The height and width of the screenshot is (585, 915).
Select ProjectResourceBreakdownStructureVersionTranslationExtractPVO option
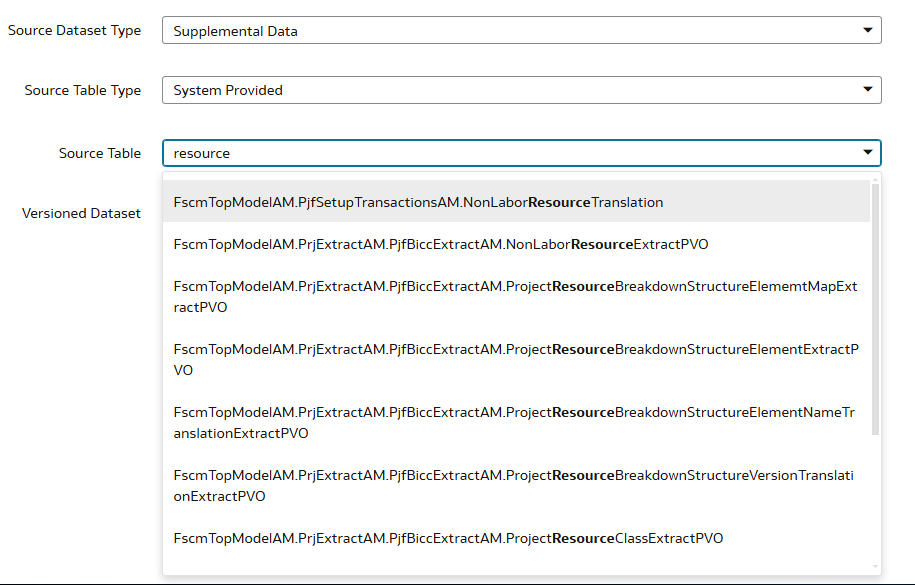click(516, 486)
